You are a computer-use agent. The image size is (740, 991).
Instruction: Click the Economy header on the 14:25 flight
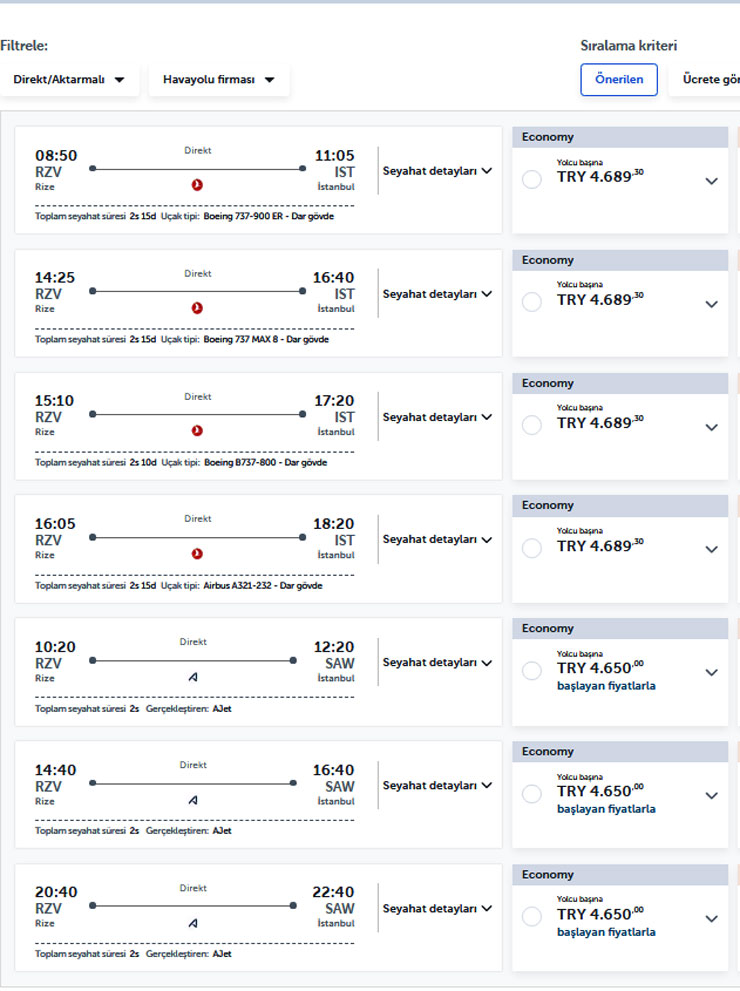(x=548, y=260)
